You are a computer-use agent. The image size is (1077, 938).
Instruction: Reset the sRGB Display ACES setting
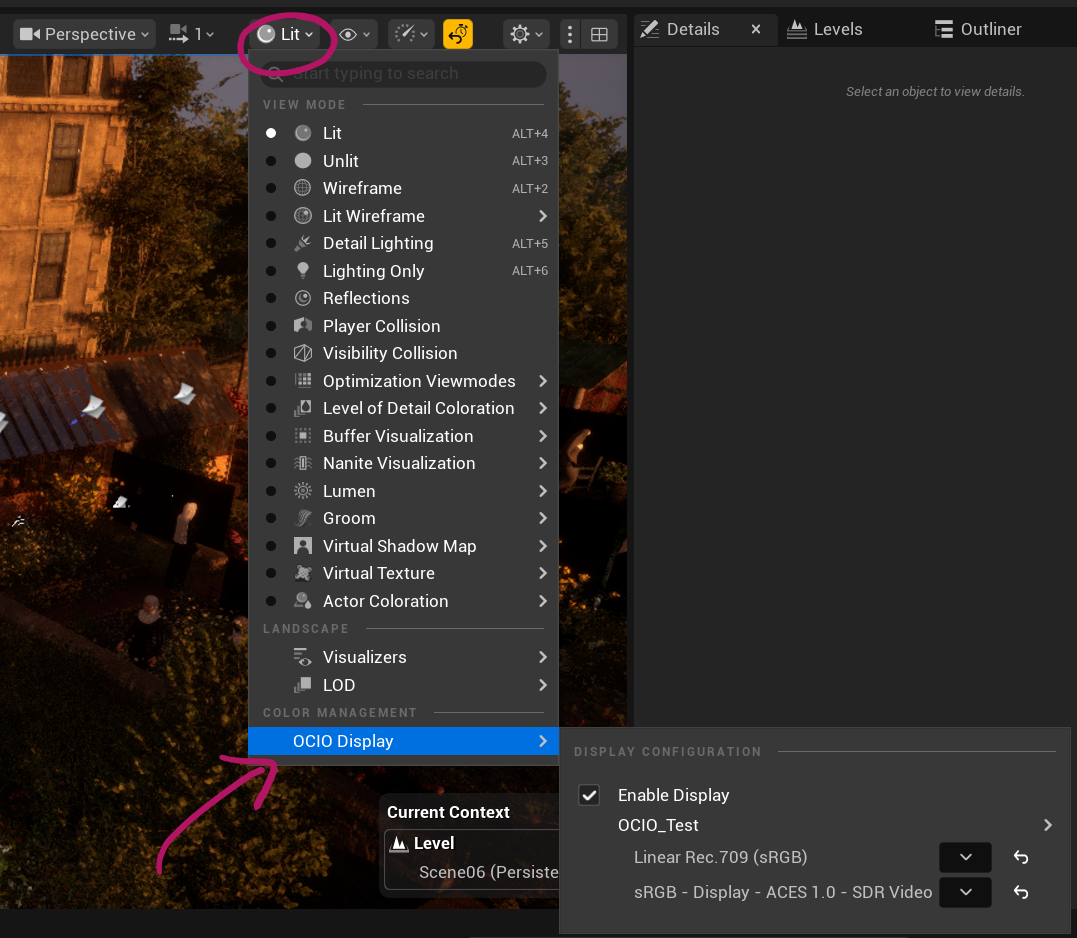[1021, 892]
